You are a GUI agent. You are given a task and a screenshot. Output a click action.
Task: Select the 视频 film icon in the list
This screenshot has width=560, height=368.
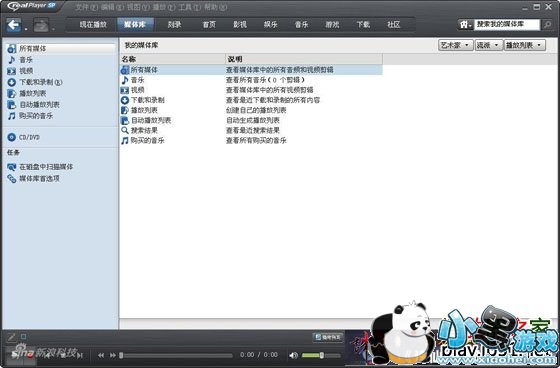(x=125, y=90)
